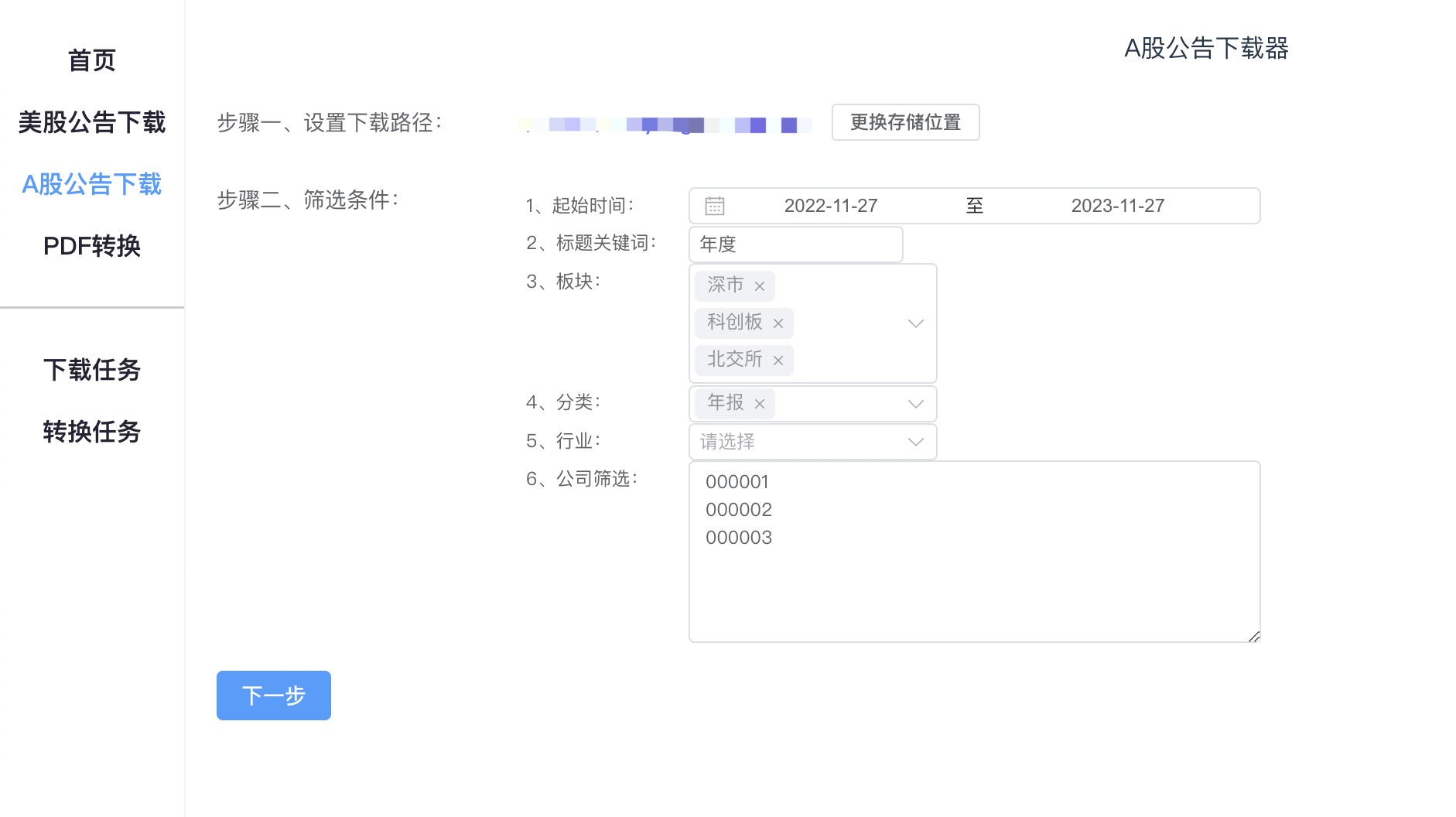Click end date 2023-11-27 field

tap(1117, 206)
